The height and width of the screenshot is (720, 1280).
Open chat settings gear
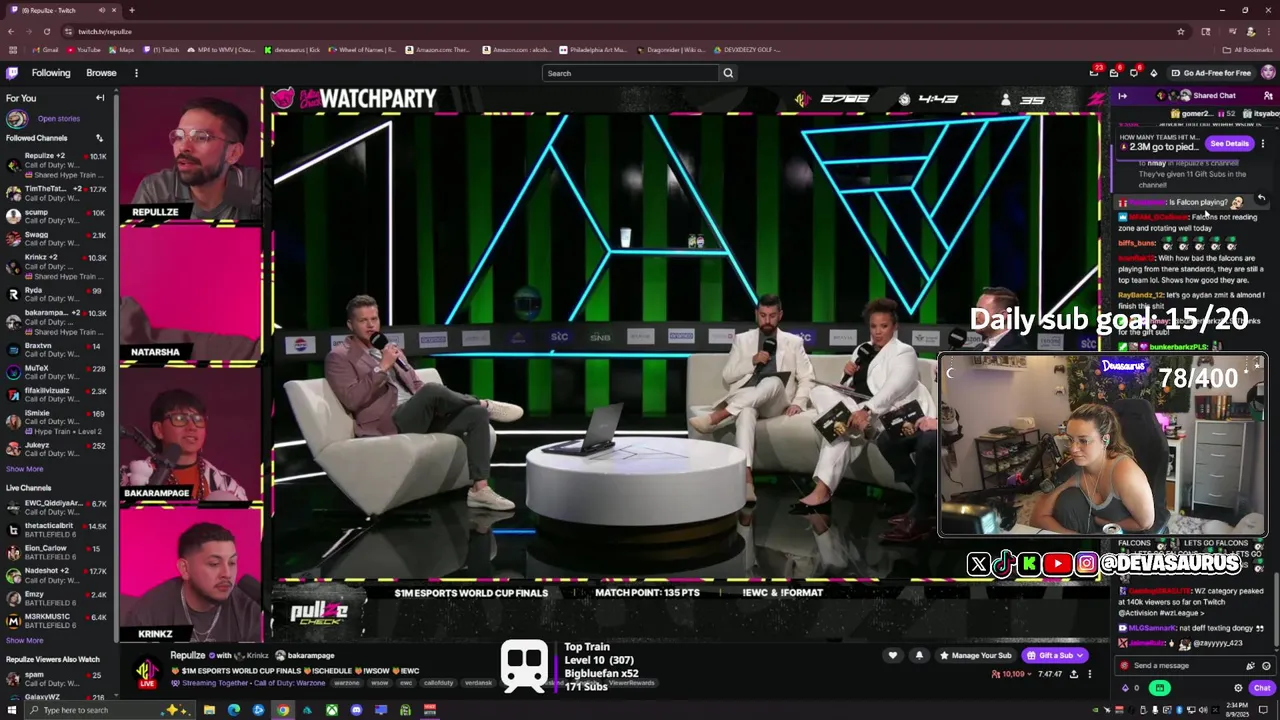[x=1238, y=688]
